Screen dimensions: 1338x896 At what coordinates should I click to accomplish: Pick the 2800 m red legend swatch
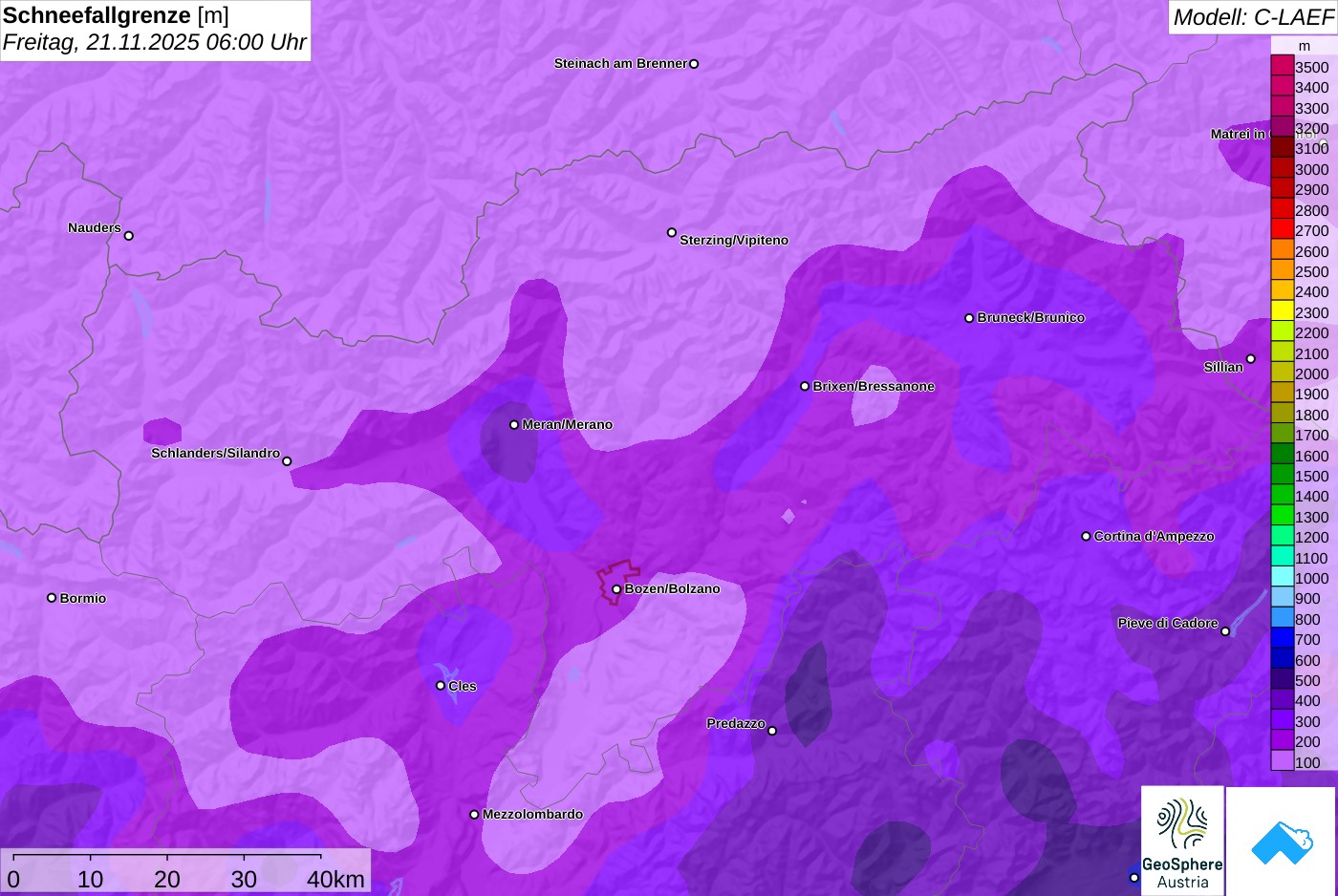click(1282, 209)
